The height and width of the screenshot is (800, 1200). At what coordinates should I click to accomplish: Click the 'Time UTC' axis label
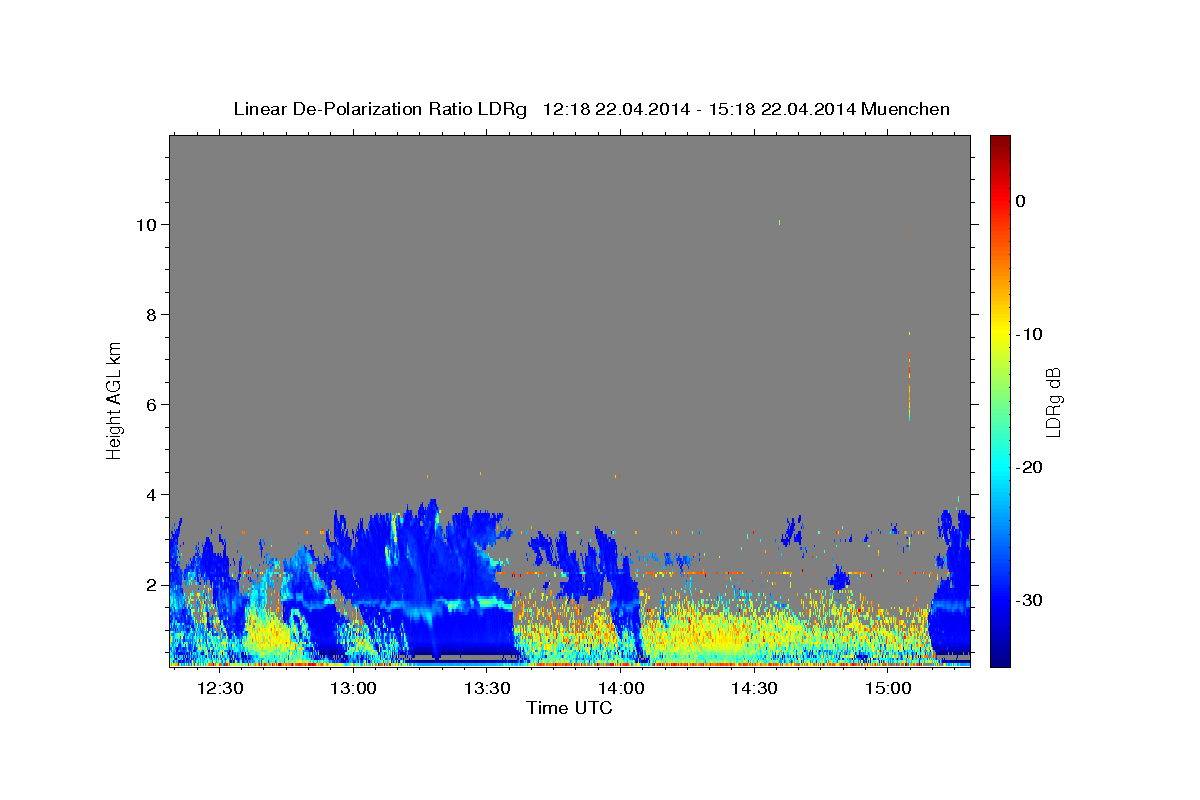click(569, 708)
